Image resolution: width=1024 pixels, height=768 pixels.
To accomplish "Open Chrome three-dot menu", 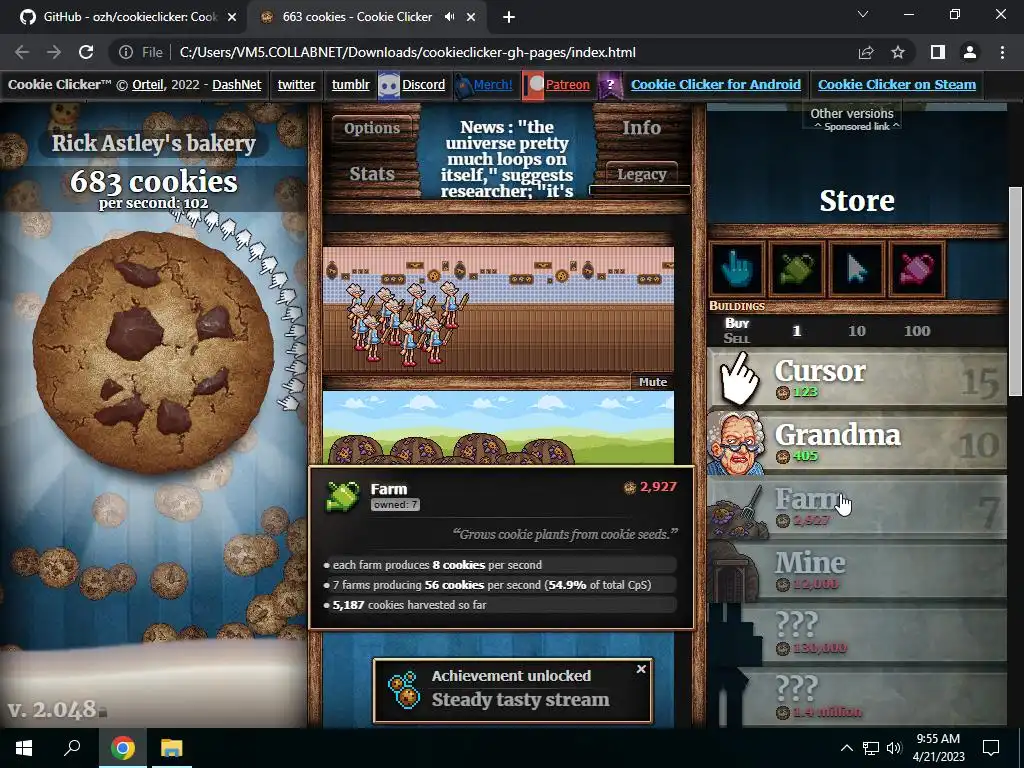I will [x=1002, y=52].
